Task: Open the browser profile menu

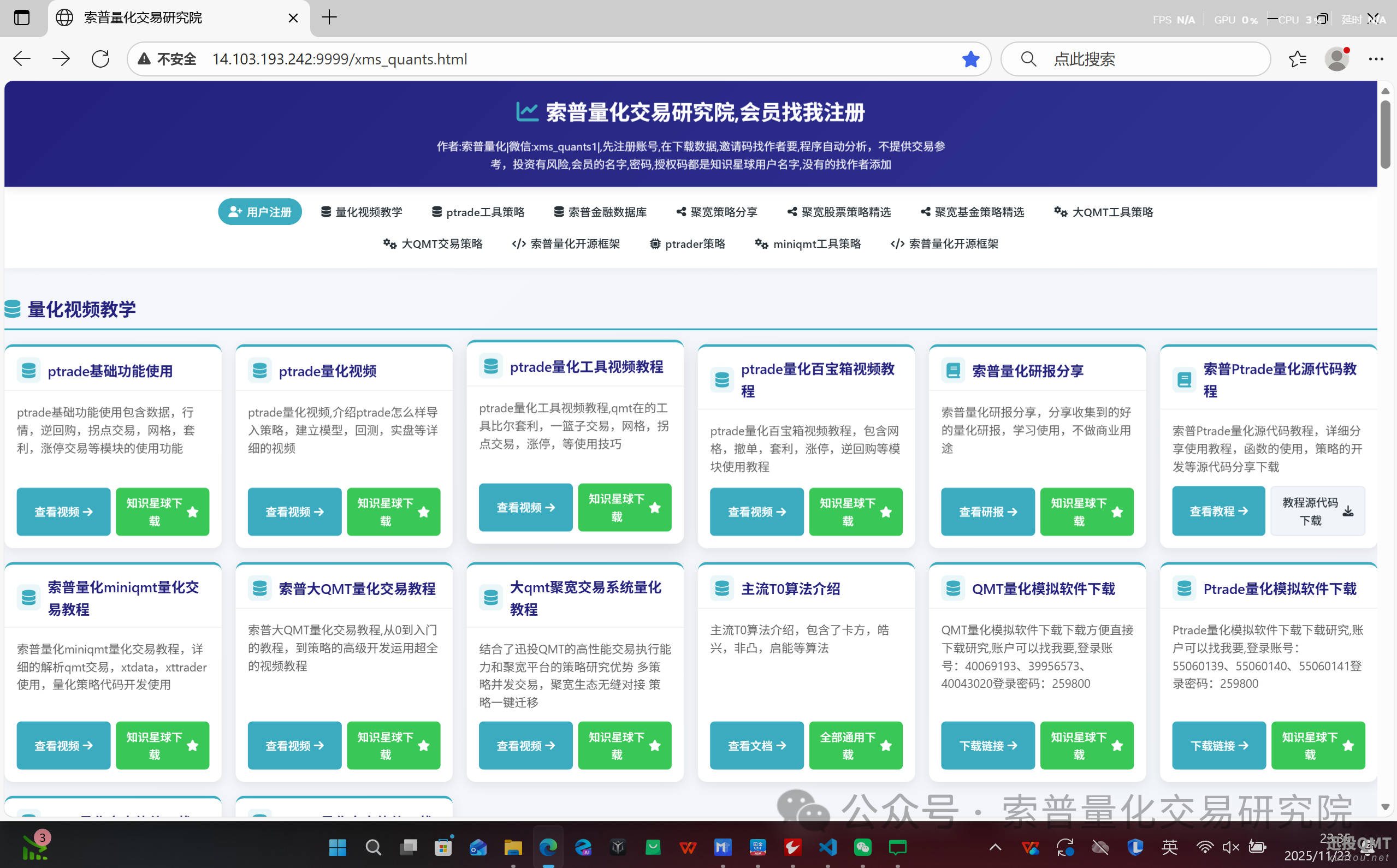Action: tap(1337, 58)
